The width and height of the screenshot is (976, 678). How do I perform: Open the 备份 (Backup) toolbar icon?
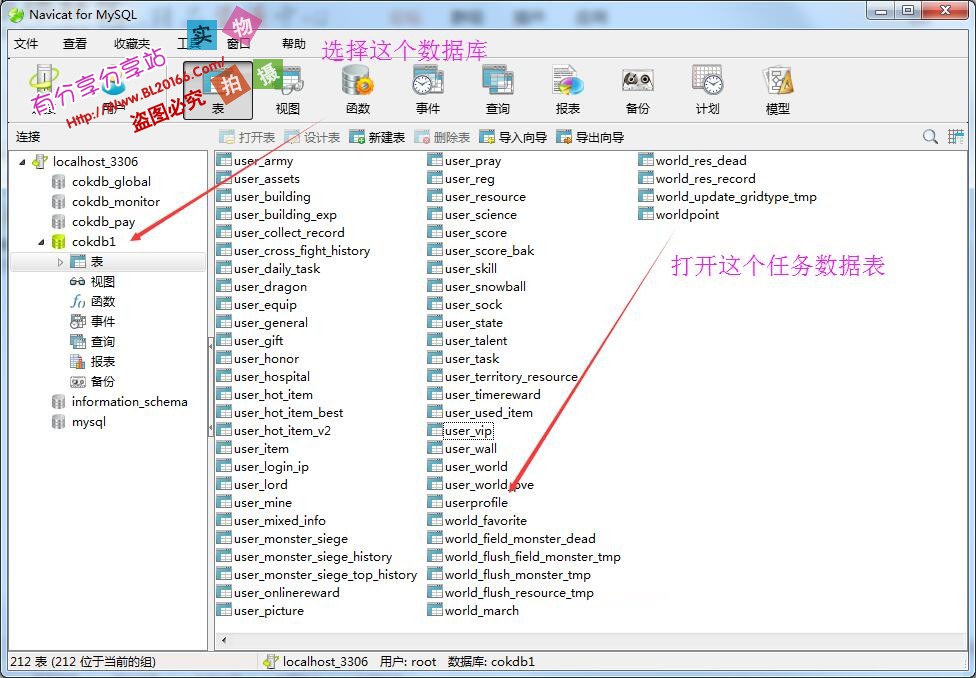(637, 90)
